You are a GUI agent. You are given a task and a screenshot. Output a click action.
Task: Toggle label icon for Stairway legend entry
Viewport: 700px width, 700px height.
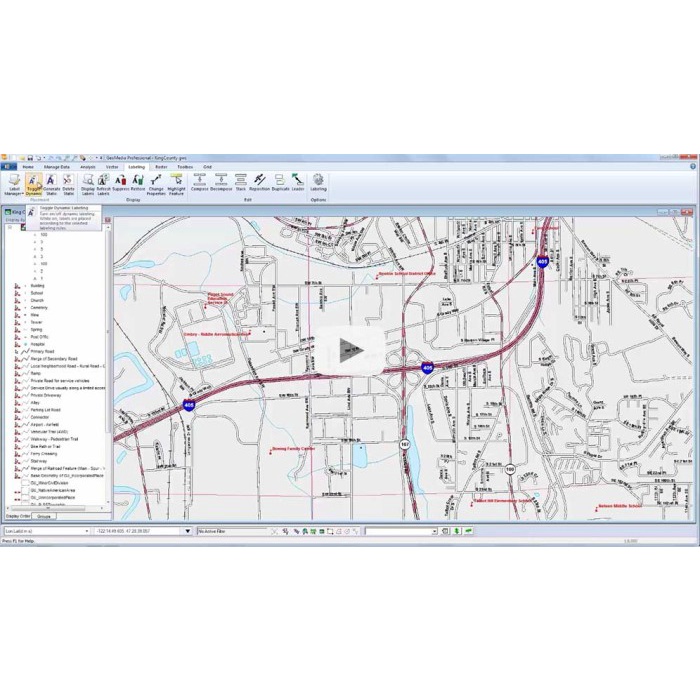pyautogui.click(x=18, y=461)
